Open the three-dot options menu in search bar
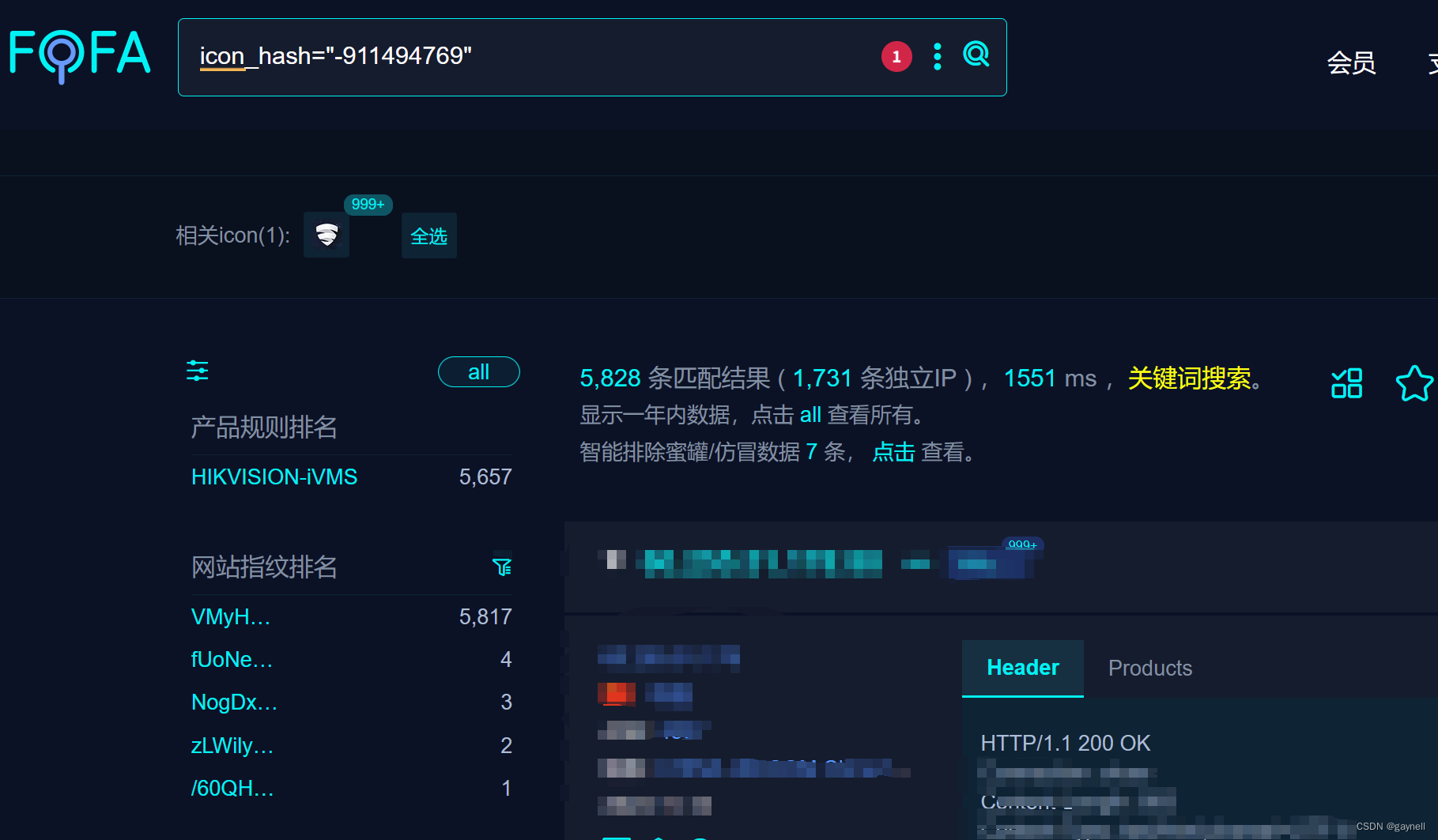The height and width of the screenshot is (840, 1438). [x=938, y=56]
